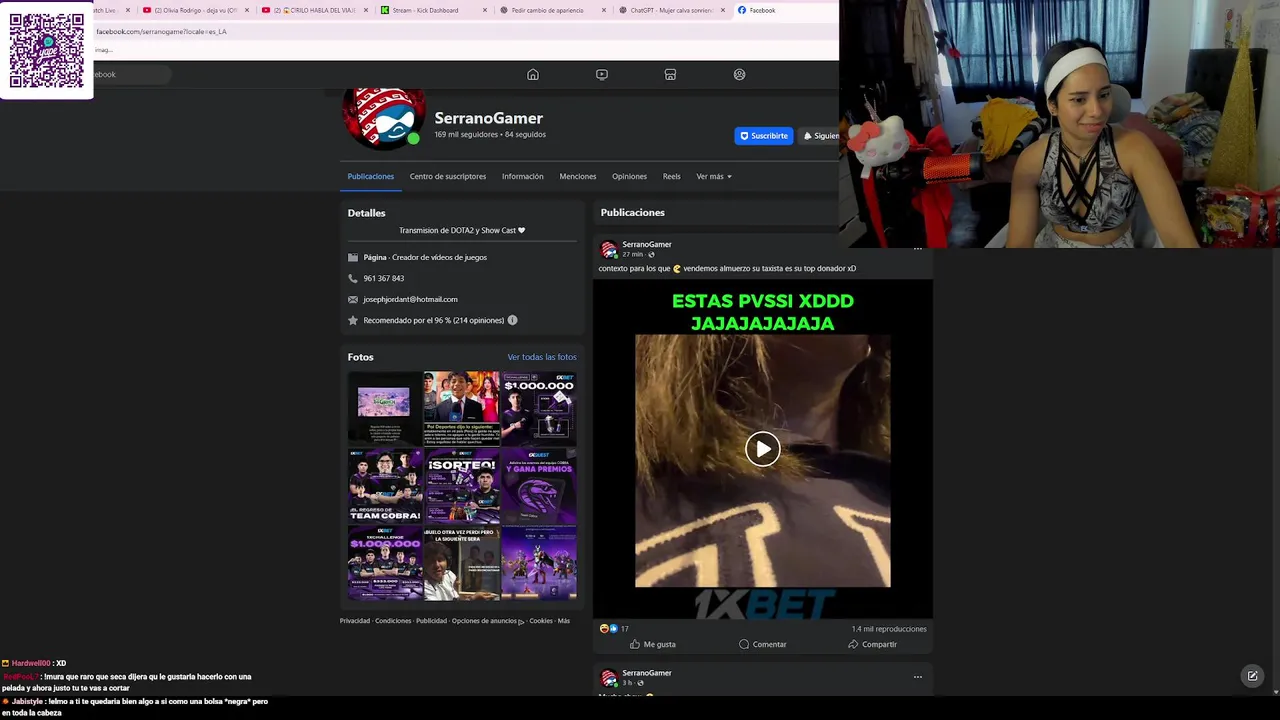Play the video in SerranoGamer's post
The image size is (1280, 720).
(762, 449)
